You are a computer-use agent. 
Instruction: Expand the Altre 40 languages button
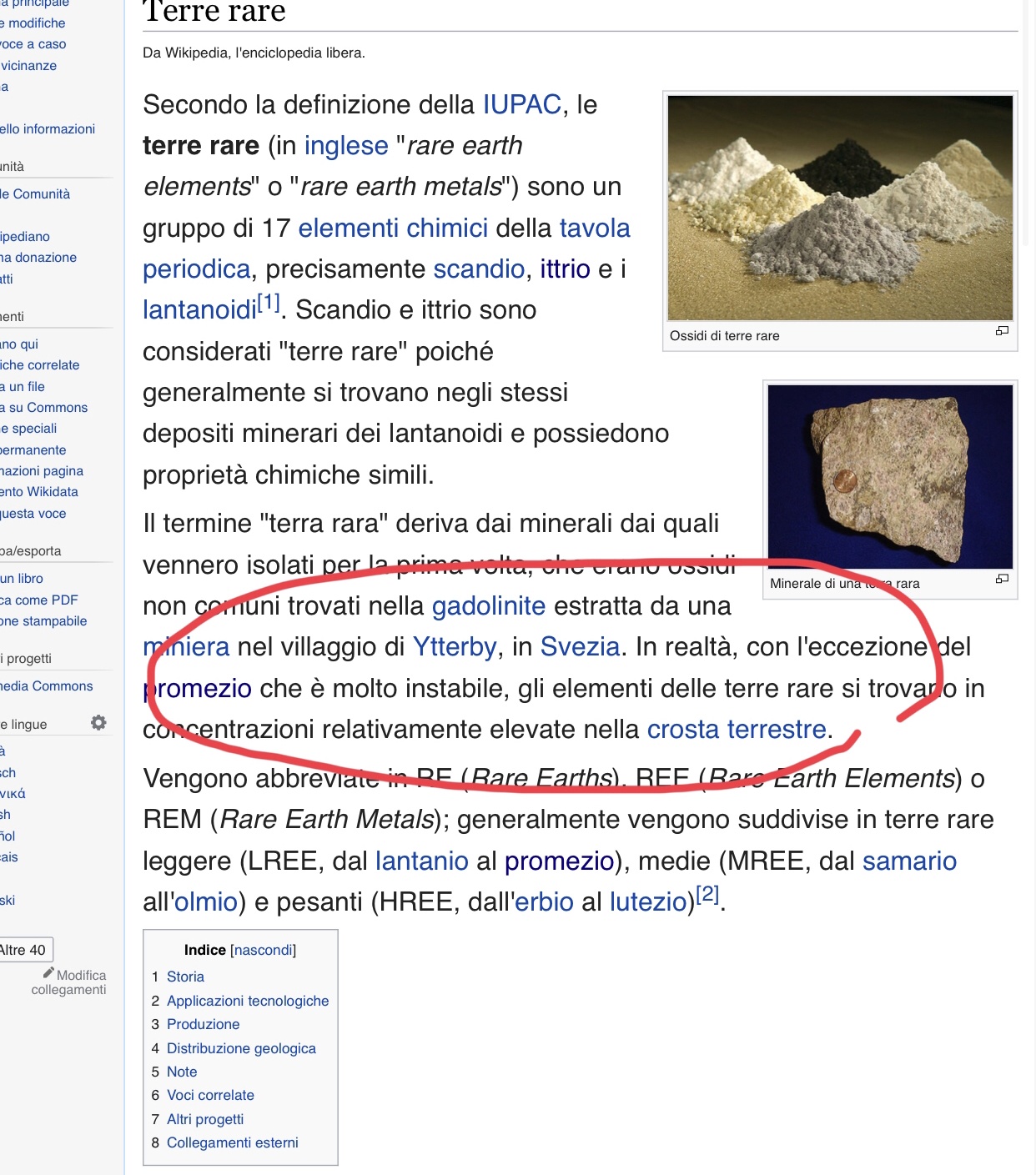pos(25,950)
